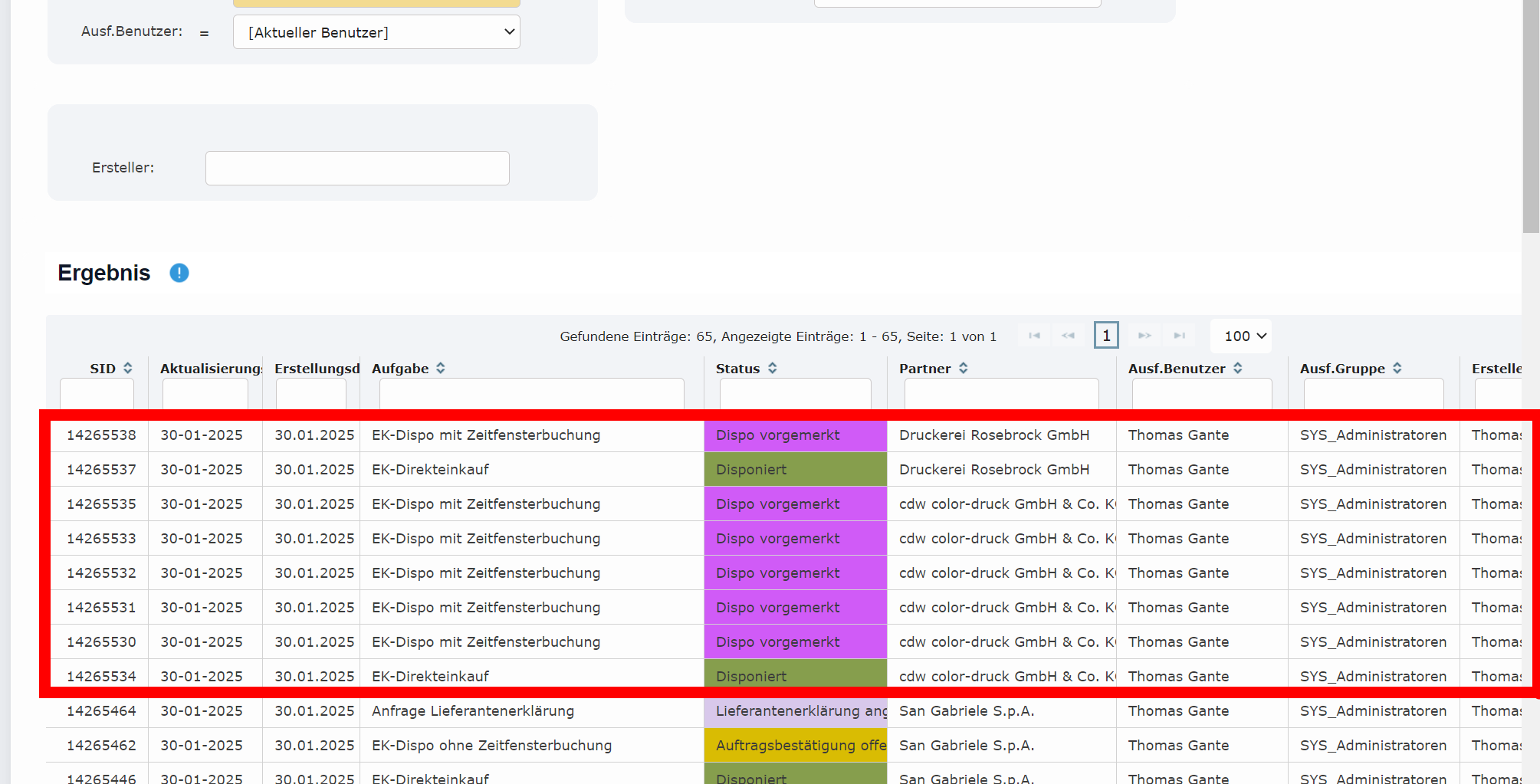Go to first page pagination icon
The image size is (1540, 784).
tap(1034, 336)
